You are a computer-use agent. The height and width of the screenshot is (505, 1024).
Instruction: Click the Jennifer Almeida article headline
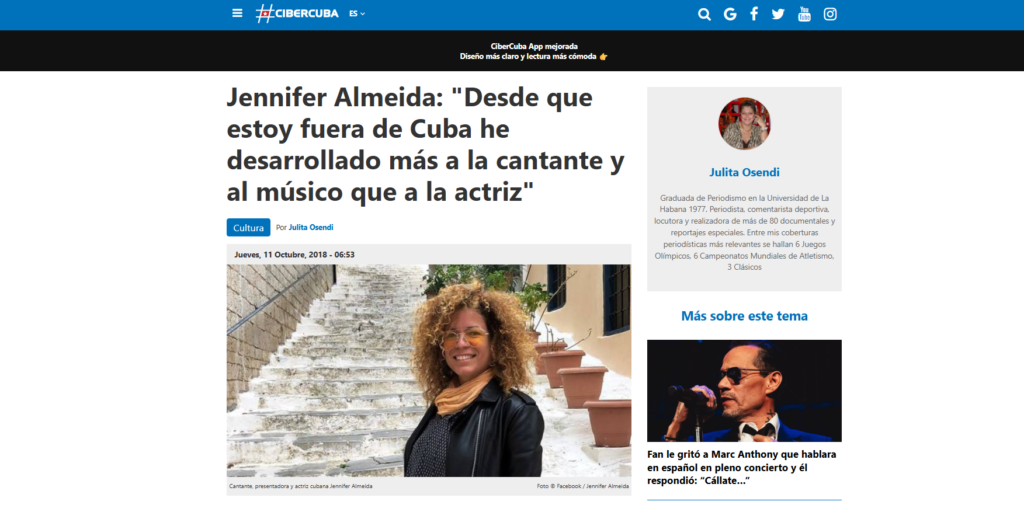[x=425, y=146]
